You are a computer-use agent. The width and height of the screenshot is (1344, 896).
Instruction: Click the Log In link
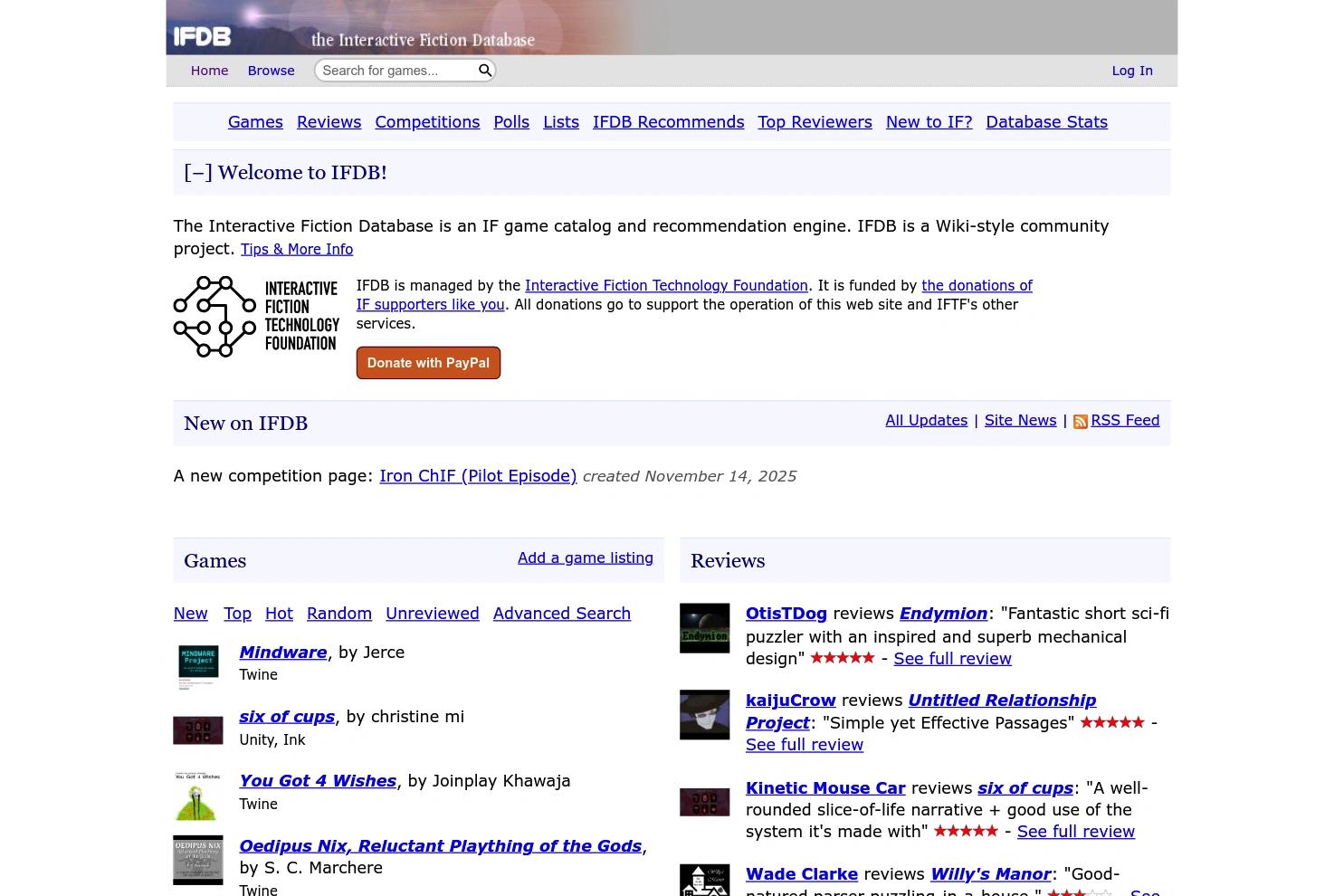pos(1132,71)
